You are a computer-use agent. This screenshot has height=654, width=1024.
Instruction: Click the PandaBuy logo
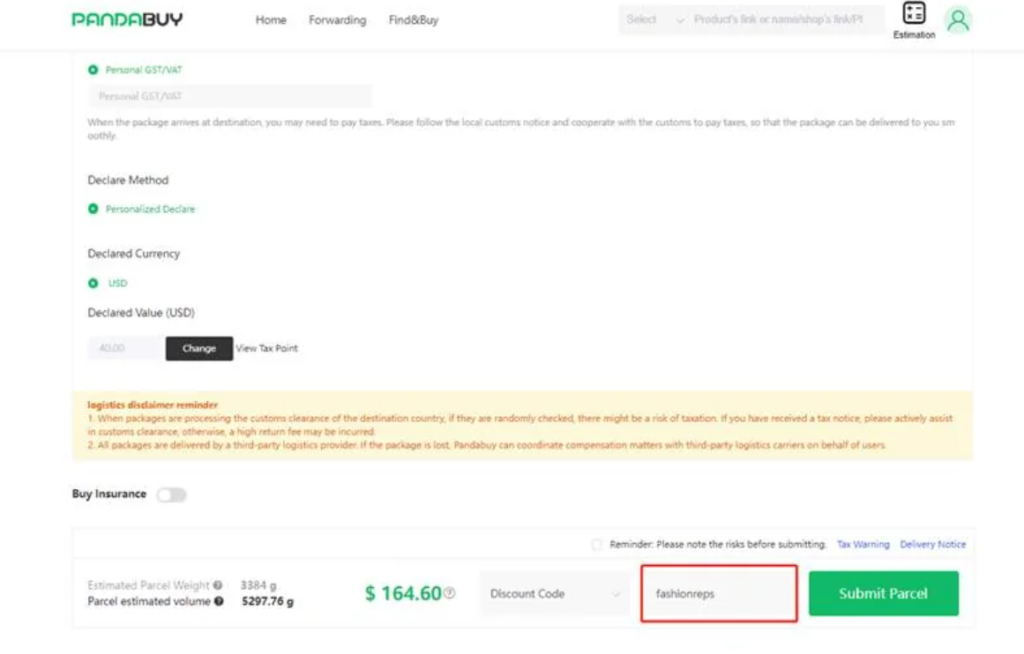[x=127, y=20]
